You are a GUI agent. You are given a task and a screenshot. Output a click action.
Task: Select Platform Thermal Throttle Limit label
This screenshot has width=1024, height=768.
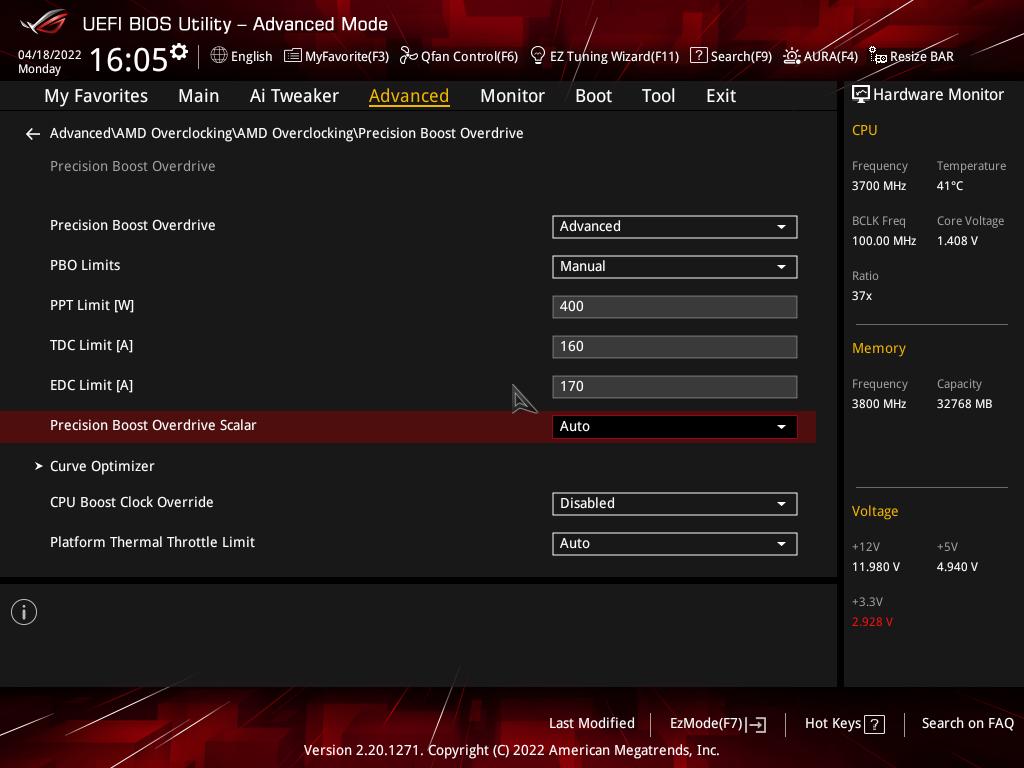point(152,542)
